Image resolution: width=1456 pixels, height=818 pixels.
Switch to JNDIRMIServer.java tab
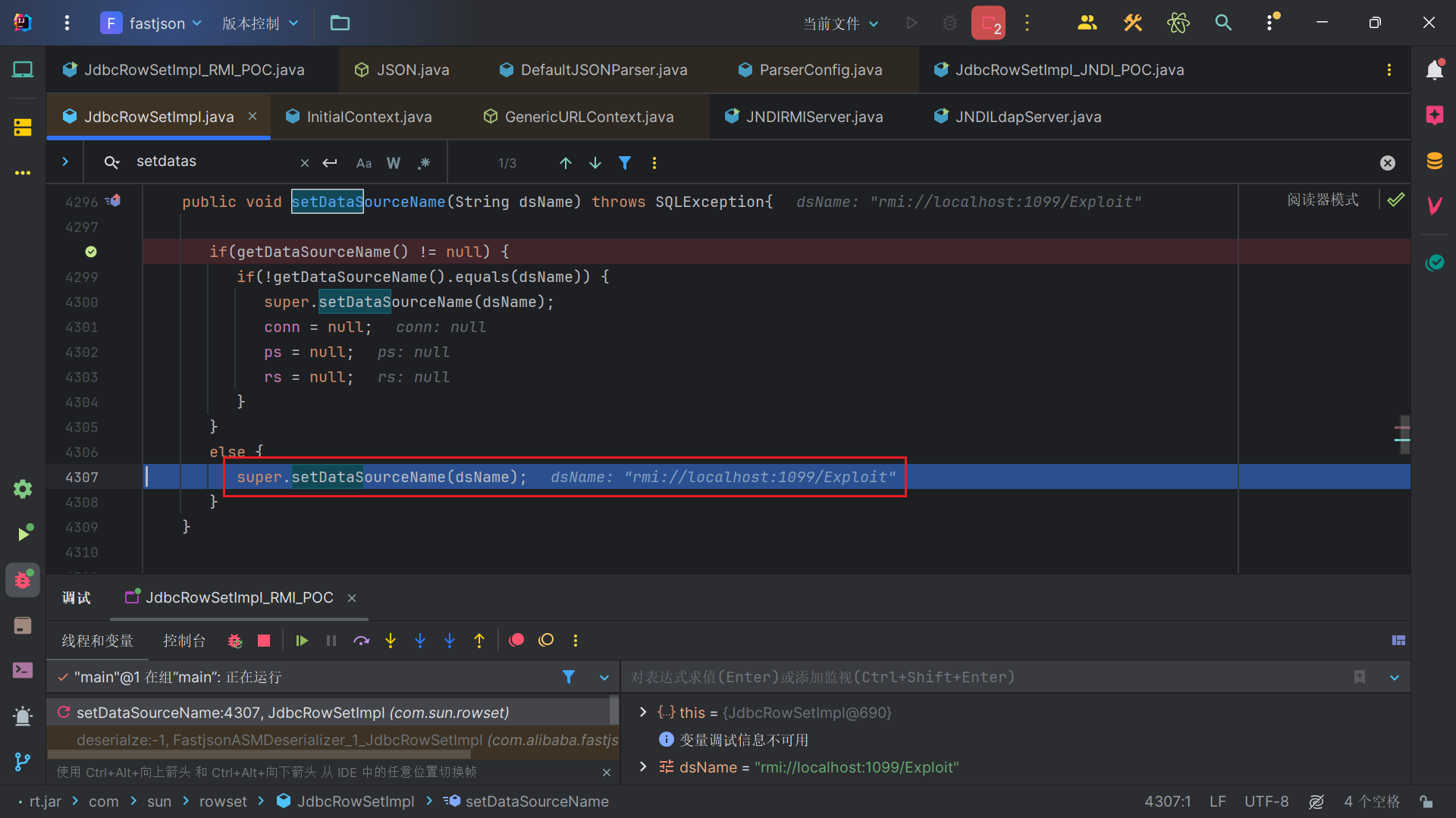coord(805,117)
